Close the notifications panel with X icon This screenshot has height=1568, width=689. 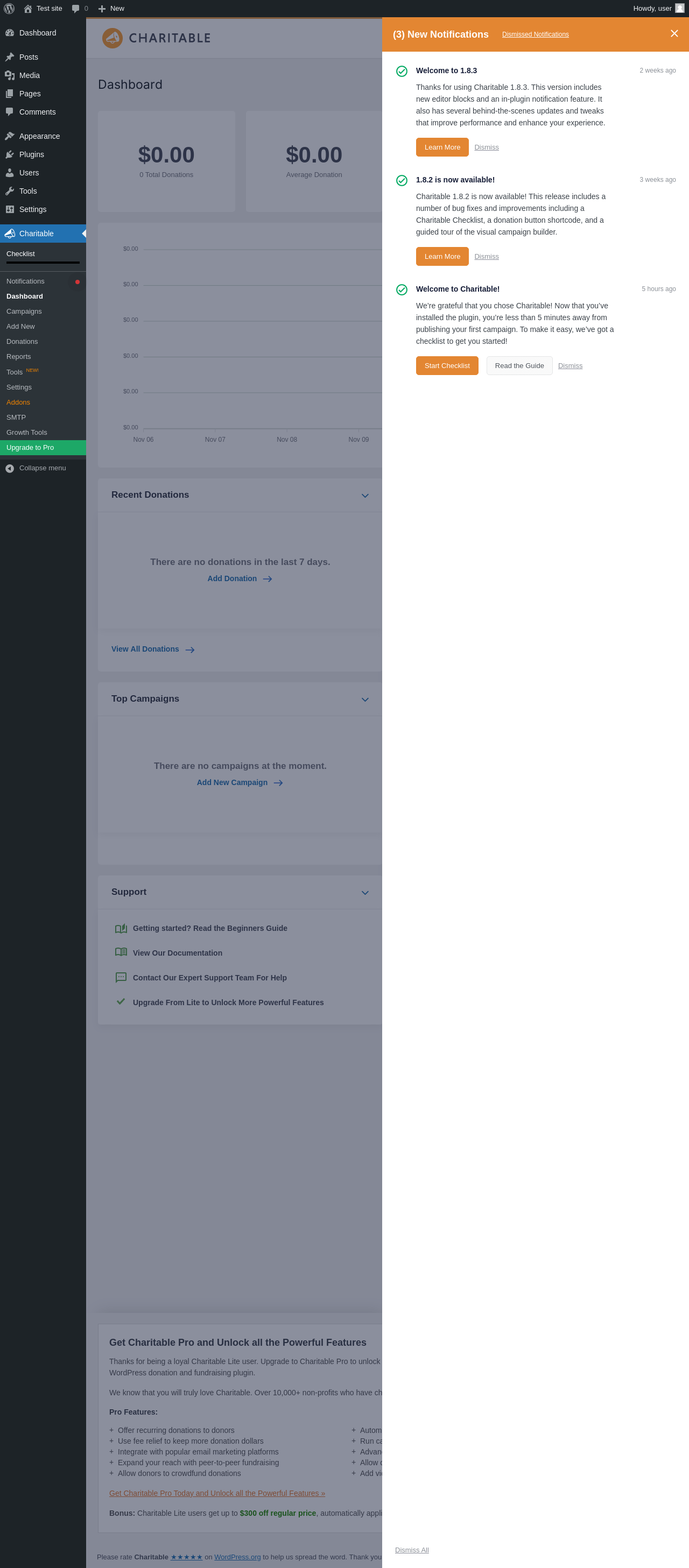click(674, 33)
